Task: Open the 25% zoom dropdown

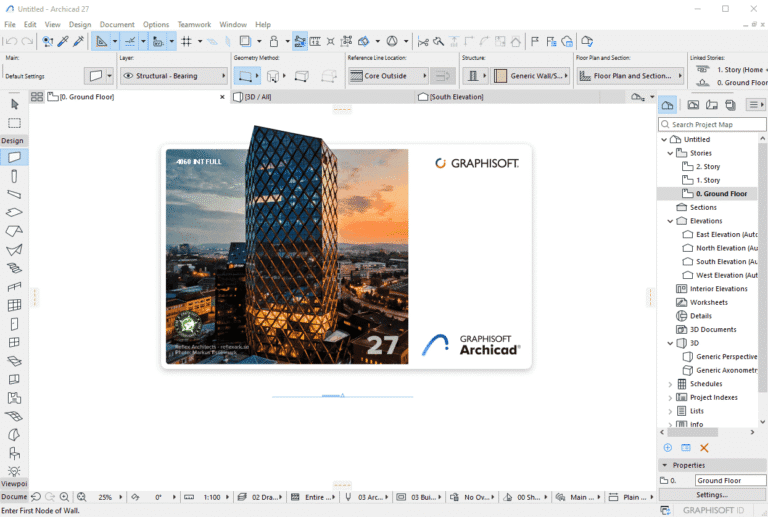Action: [109, 497]
